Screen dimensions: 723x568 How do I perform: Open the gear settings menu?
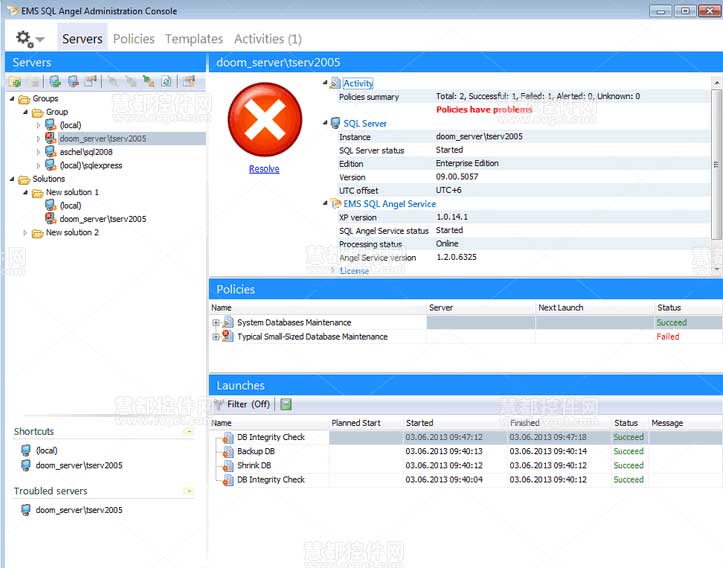click(30, 39)
